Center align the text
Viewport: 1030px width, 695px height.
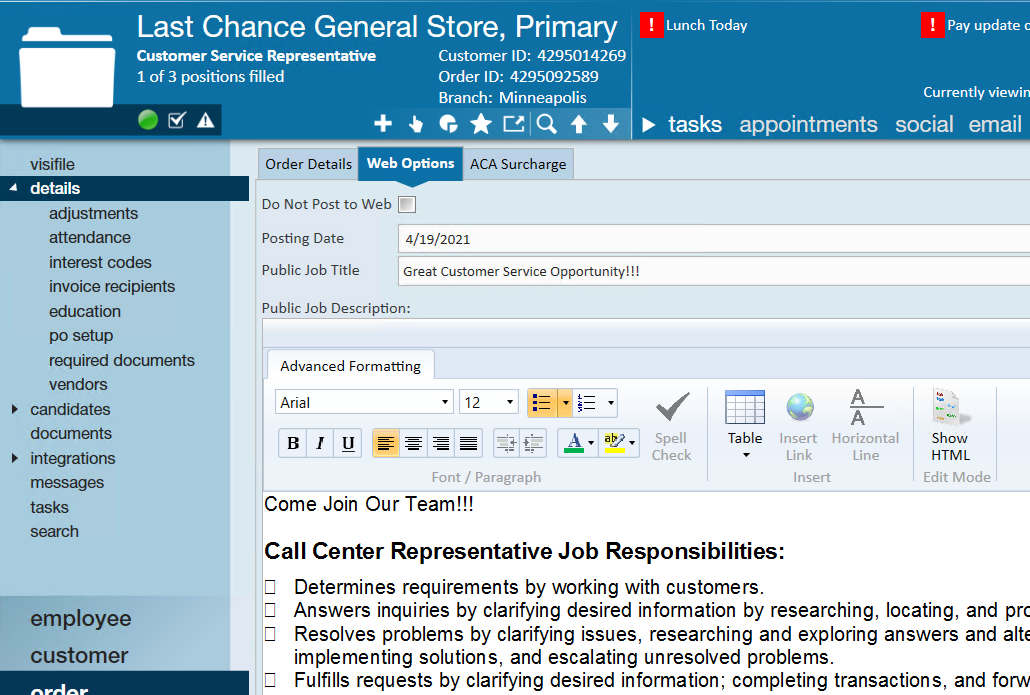413,443
